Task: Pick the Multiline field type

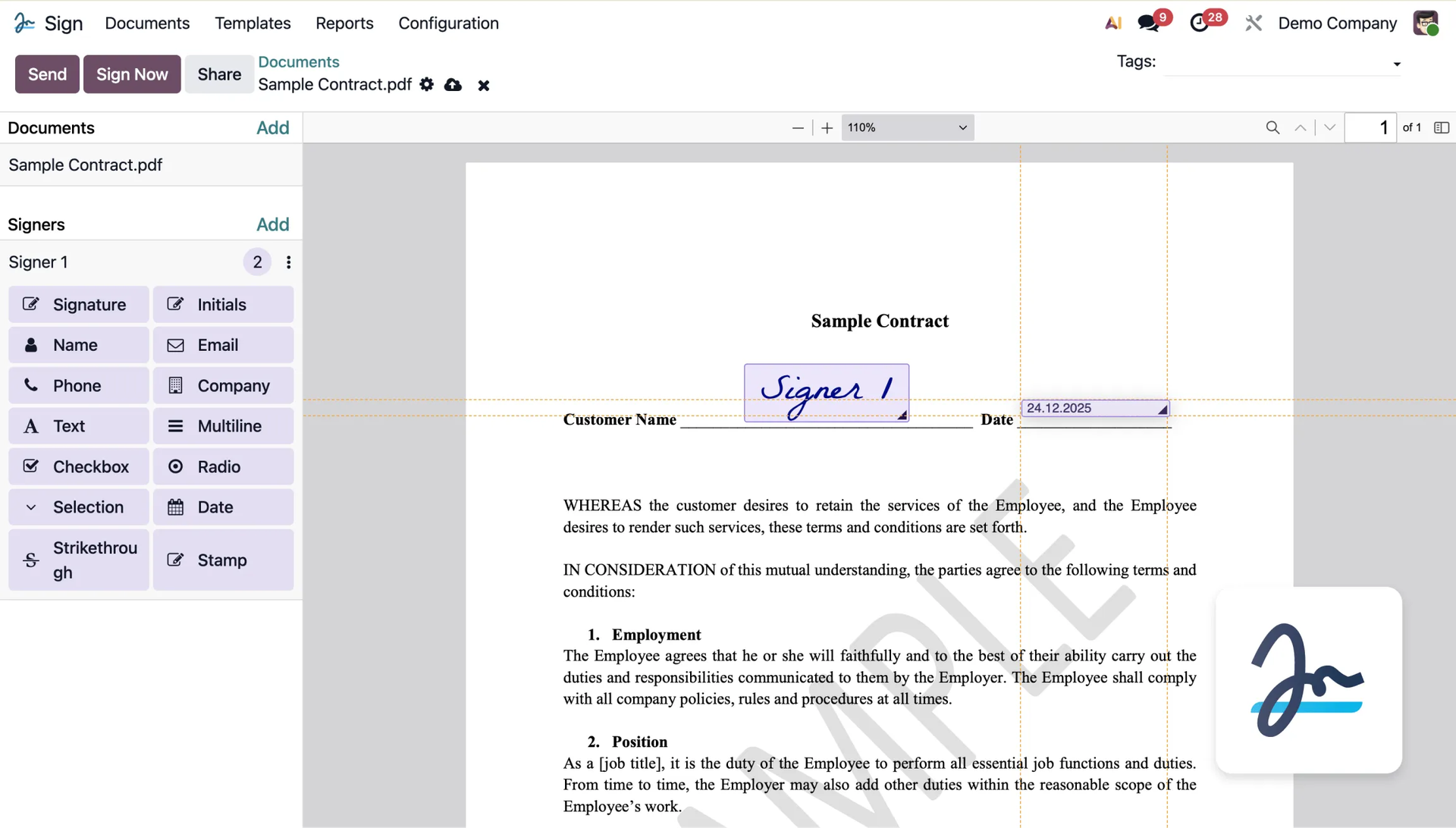Action: point(223,426)
